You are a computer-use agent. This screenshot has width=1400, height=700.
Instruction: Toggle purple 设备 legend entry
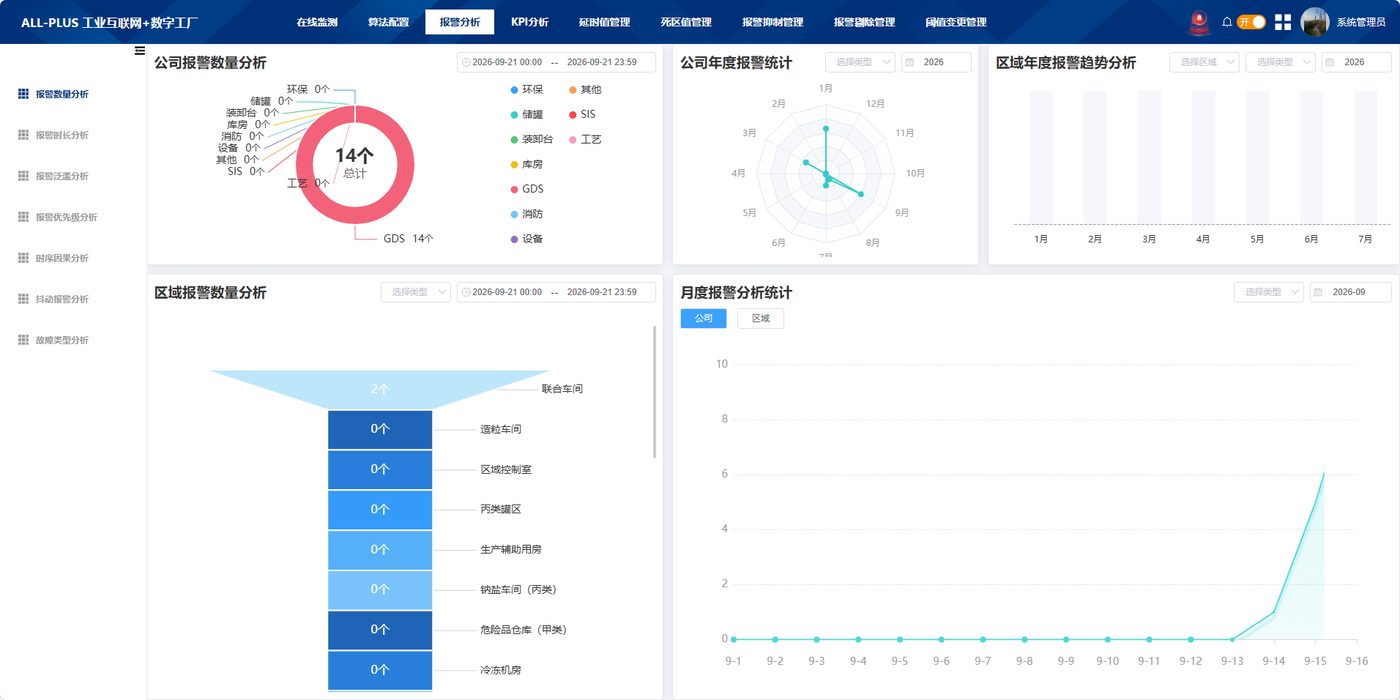click(528, 239)
